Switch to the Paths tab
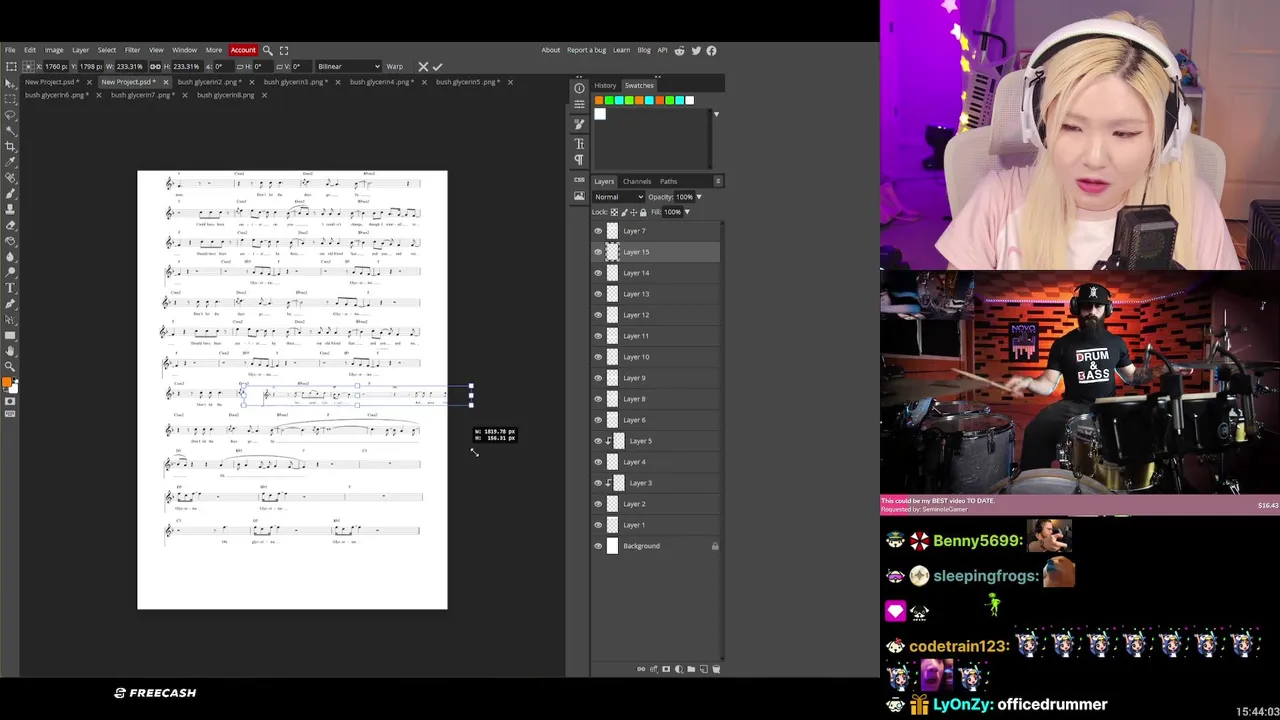 click(x=668, y=181)
